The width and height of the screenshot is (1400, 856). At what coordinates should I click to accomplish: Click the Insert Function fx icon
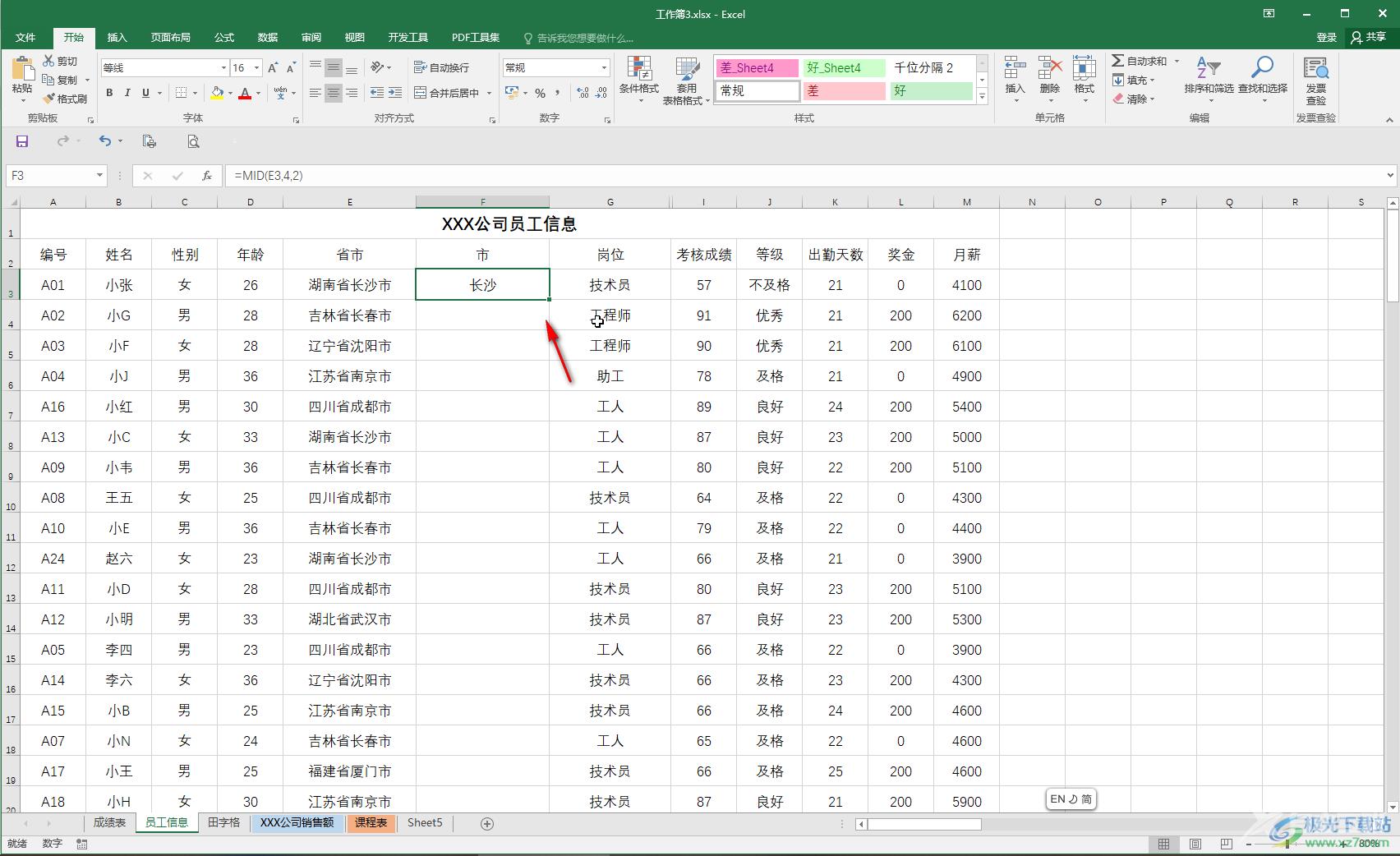point(207,176)
